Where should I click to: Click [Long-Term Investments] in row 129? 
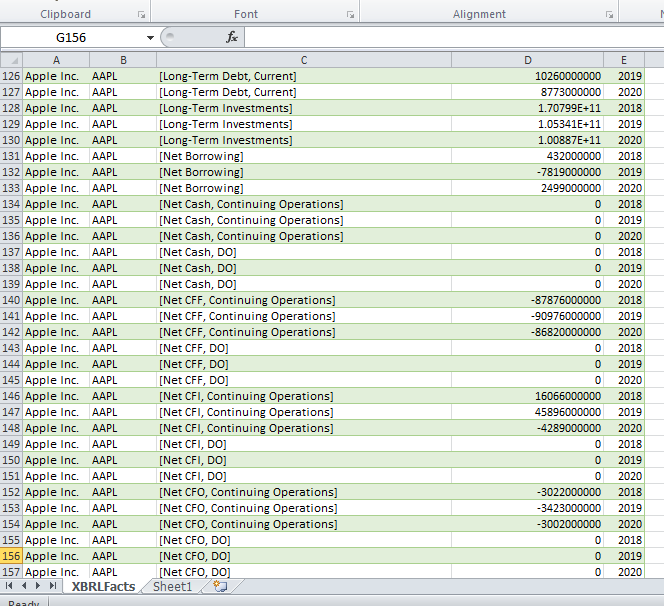pyautogui.click(x=226, y=125)
